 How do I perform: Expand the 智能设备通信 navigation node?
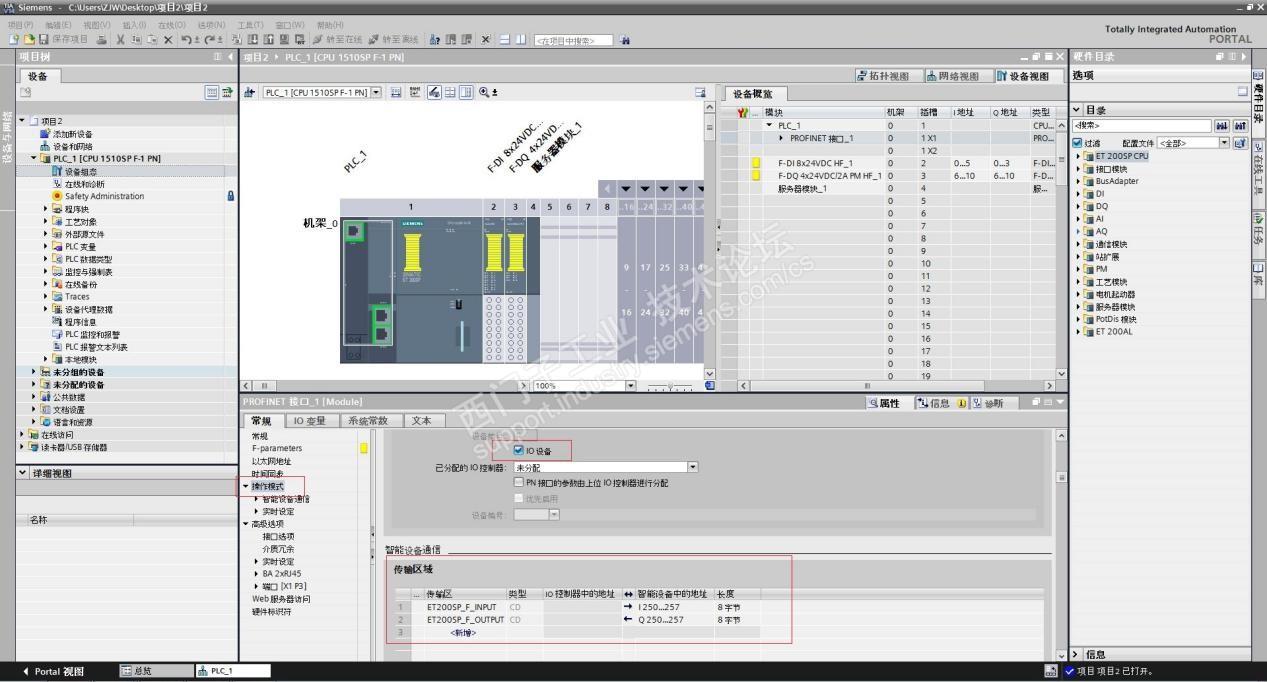click(x=256, y=498)
